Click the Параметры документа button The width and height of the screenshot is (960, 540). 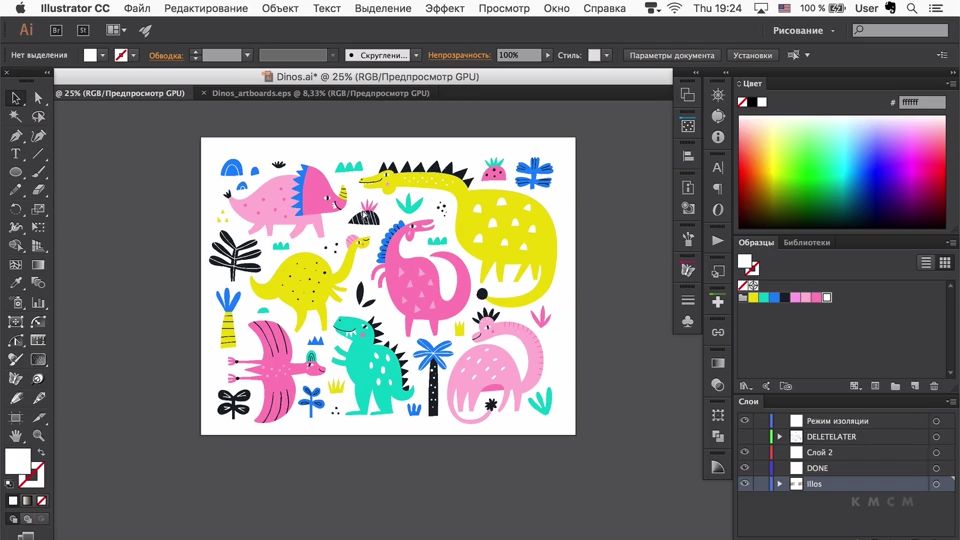(672, 55)
